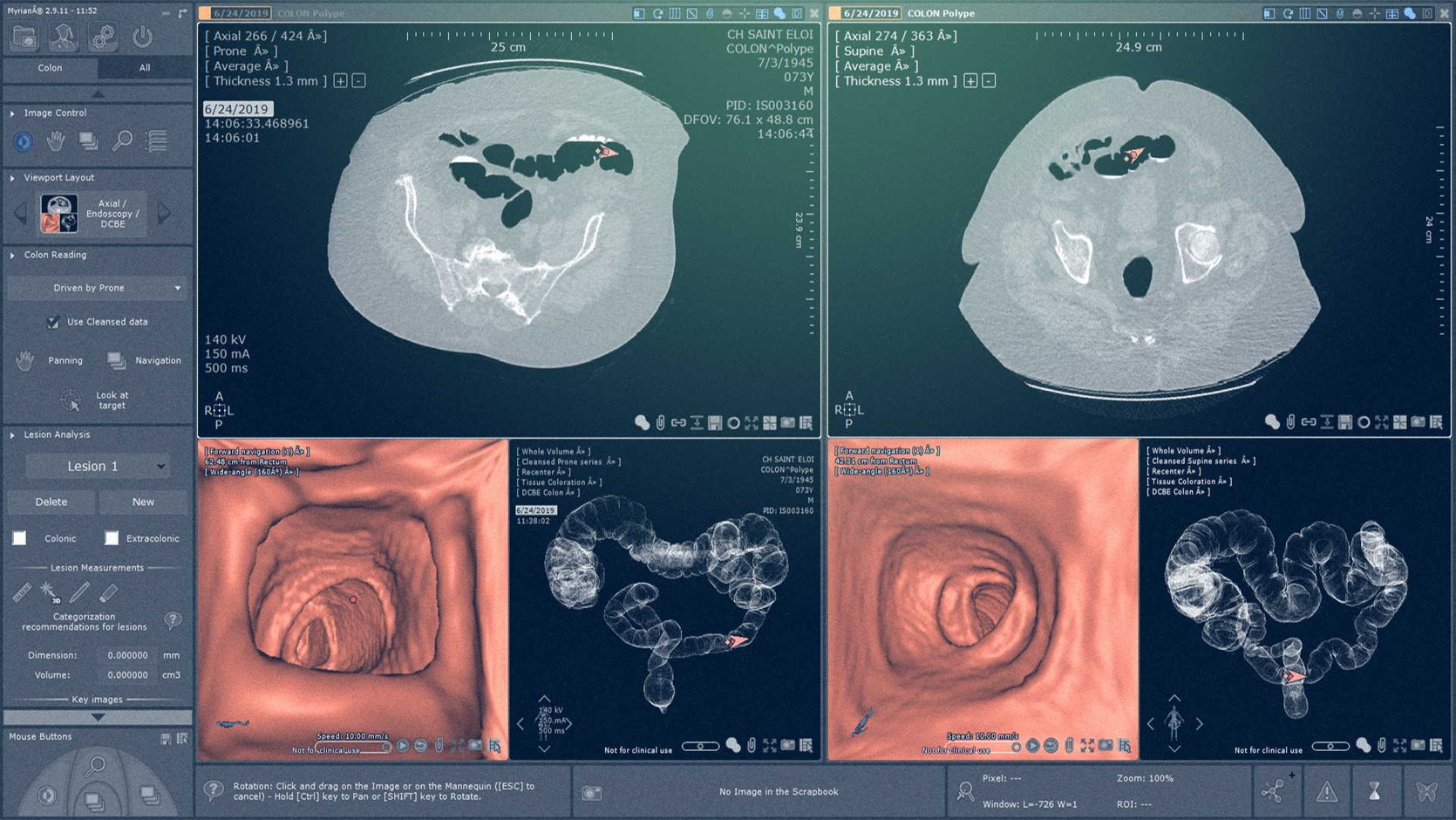1456x820 pixels.
Task: Select the Axial / Endoscopy / DCBE layout thumbnail
Action: (x=59, y=214)
